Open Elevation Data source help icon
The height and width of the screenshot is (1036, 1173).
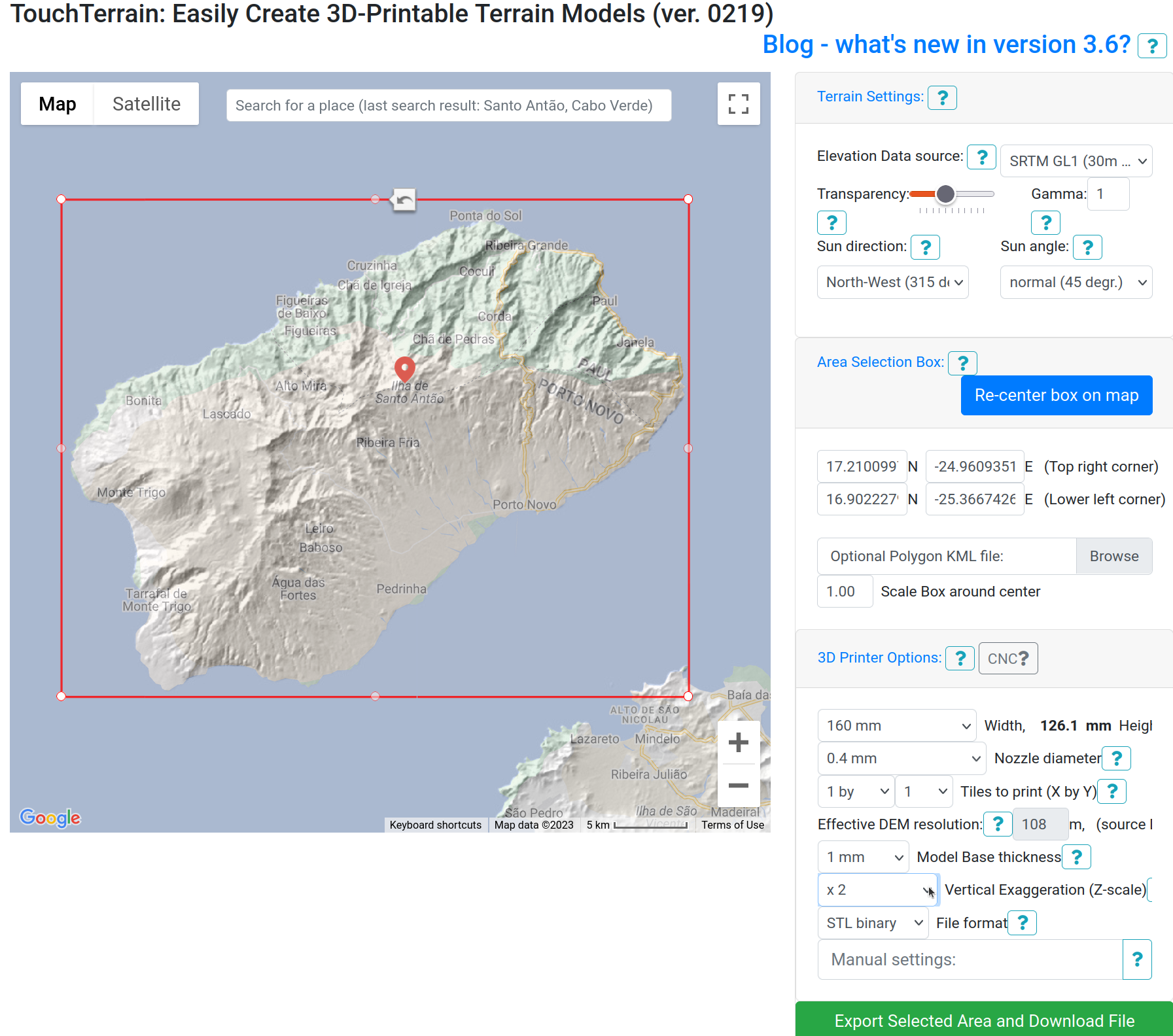click(x=982, y=157)
